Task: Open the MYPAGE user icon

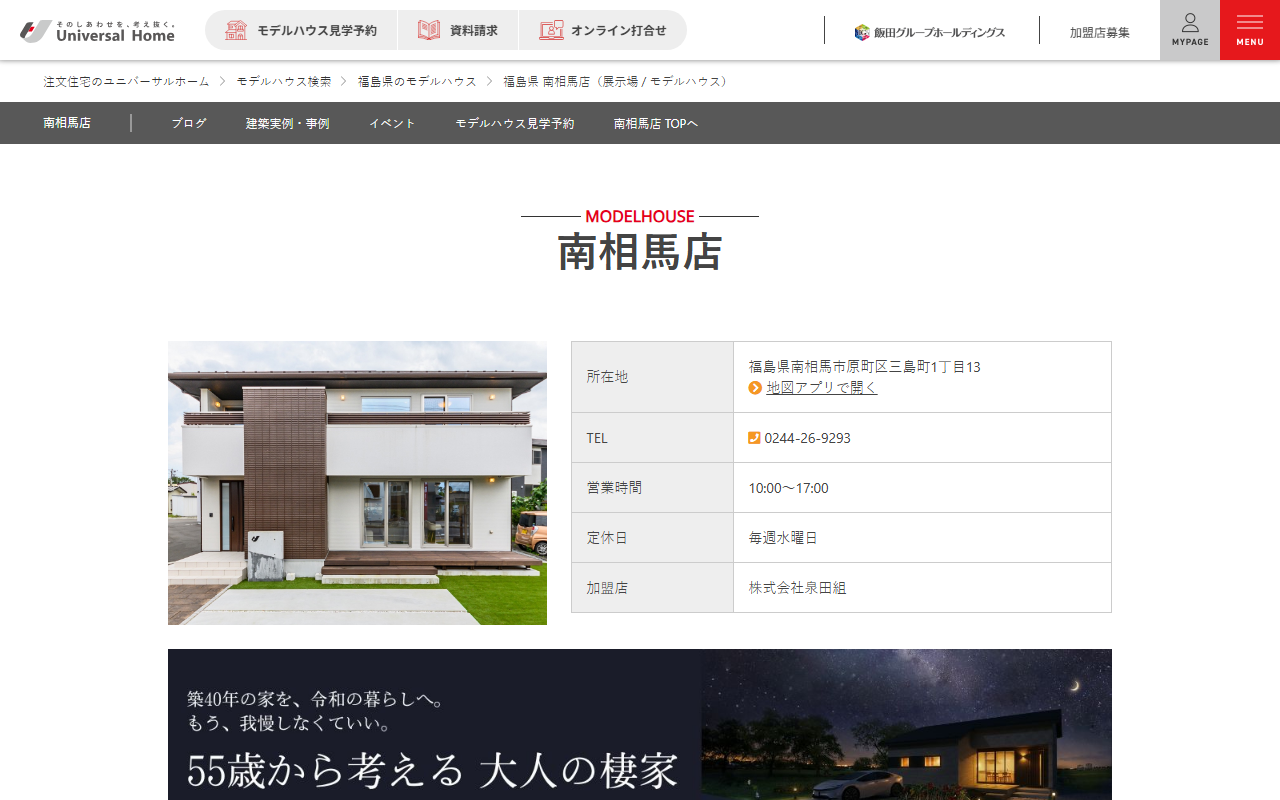Action: click(1190, 30)
